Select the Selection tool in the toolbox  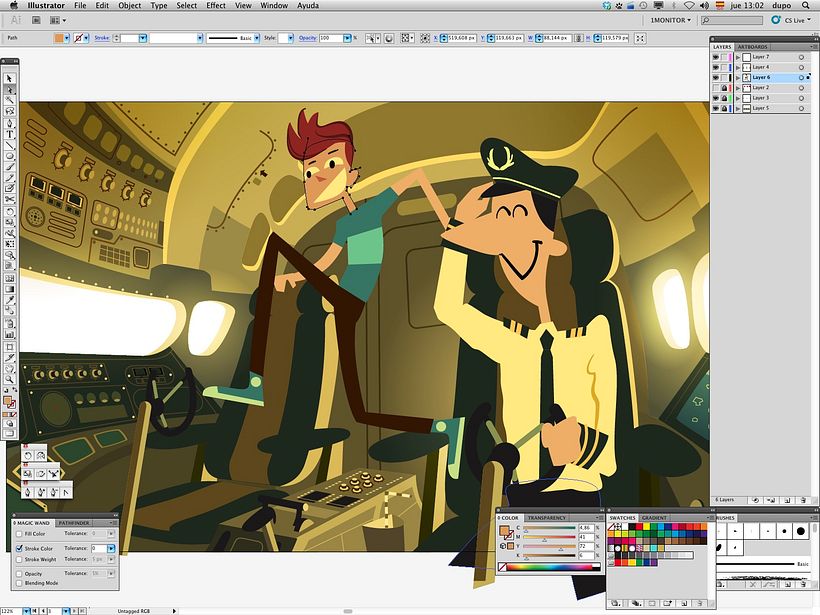[9, 78]
